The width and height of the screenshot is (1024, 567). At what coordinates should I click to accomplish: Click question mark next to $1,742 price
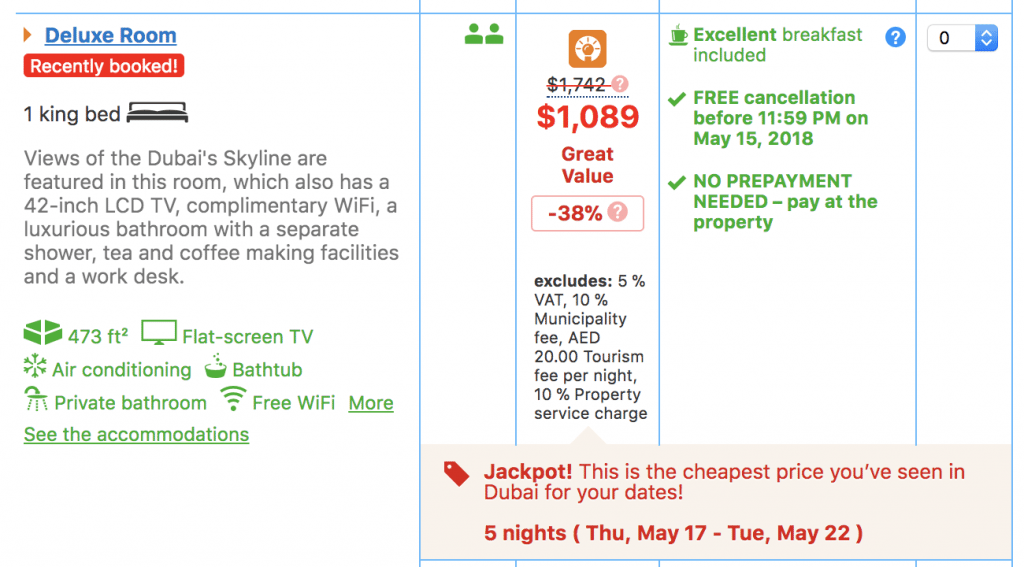(x=620, y=84)
